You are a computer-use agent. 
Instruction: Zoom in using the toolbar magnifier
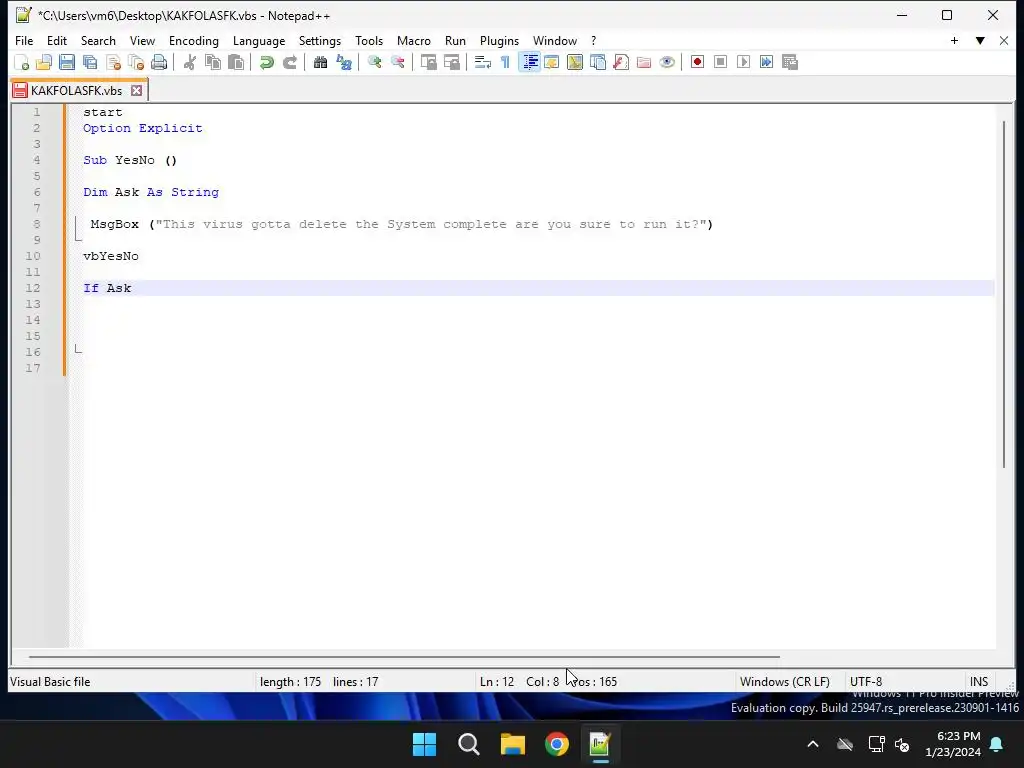pyautogui.click(x=374, y=62)
